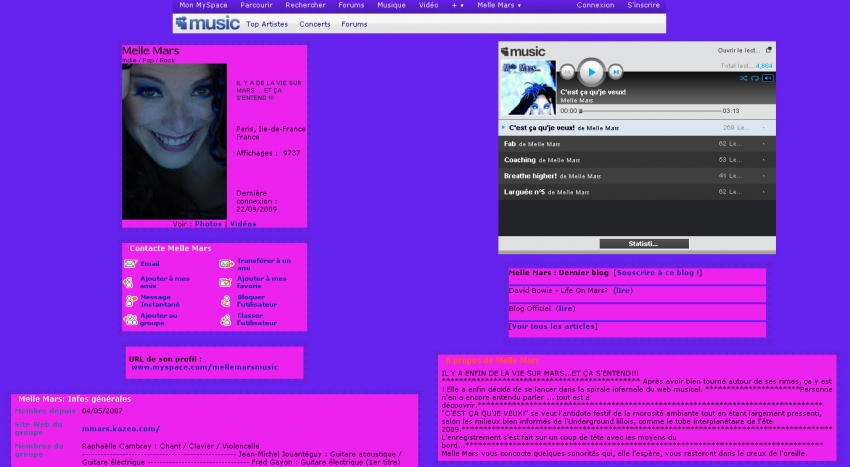Click the 'Transférer à un ami' text link
This screenshot has height=467, width=850.
[x=264, y=264]
